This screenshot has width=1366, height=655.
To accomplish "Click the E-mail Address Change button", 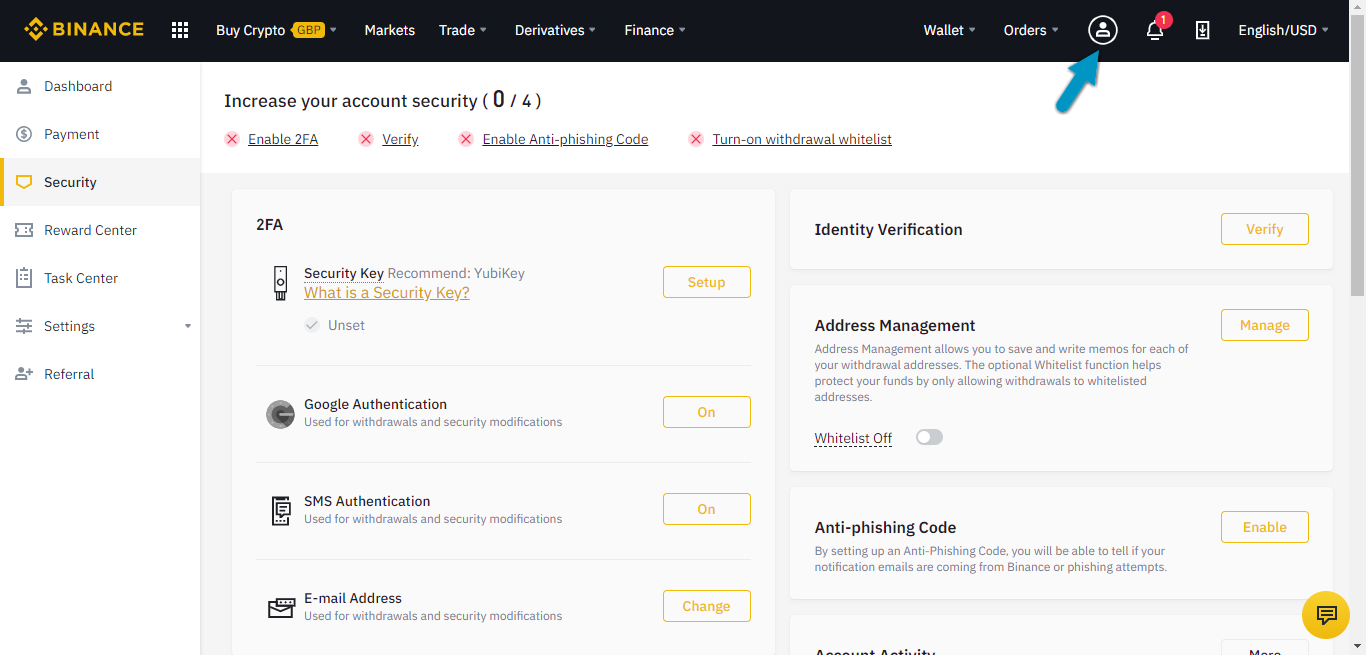I will [707, 606].
